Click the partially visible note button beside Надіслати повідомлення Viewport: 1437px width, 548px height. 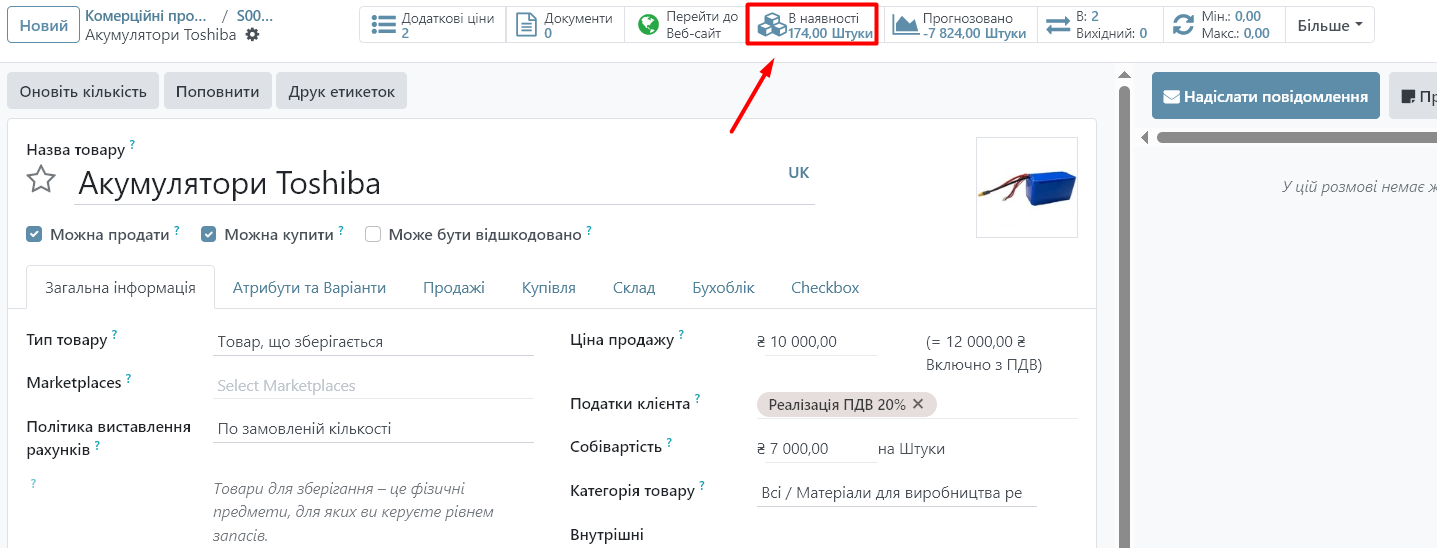[x=1413, y=96]
